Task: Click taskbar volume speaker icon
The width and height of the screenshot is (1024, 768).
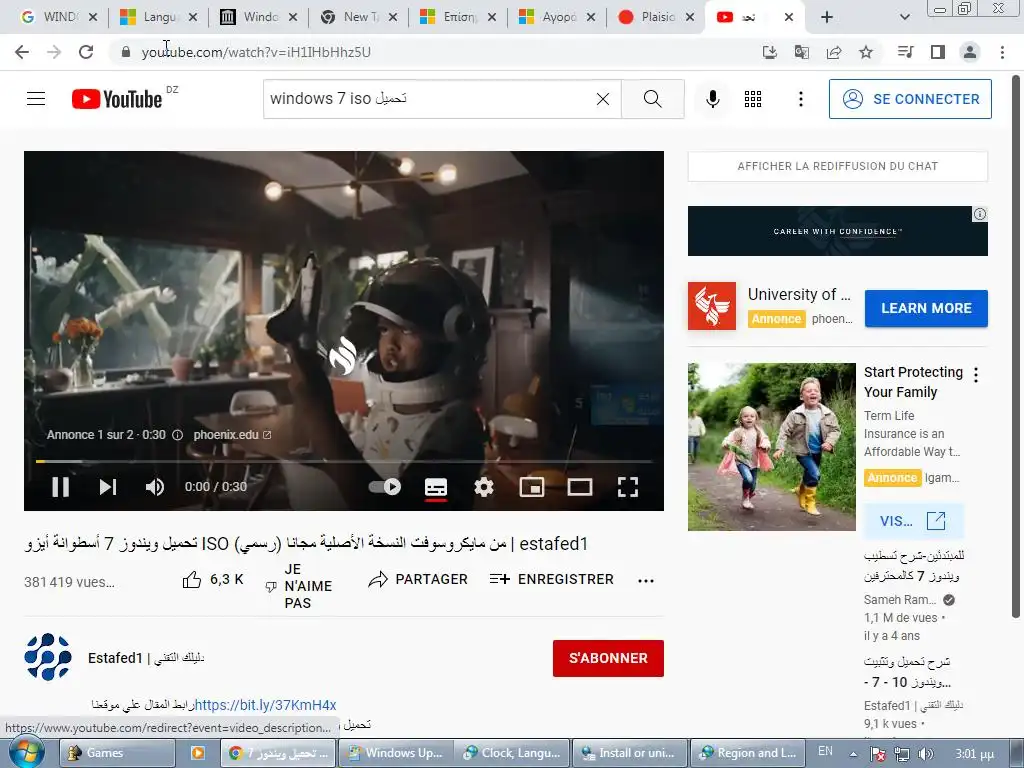Action: (x=925, y=754)
